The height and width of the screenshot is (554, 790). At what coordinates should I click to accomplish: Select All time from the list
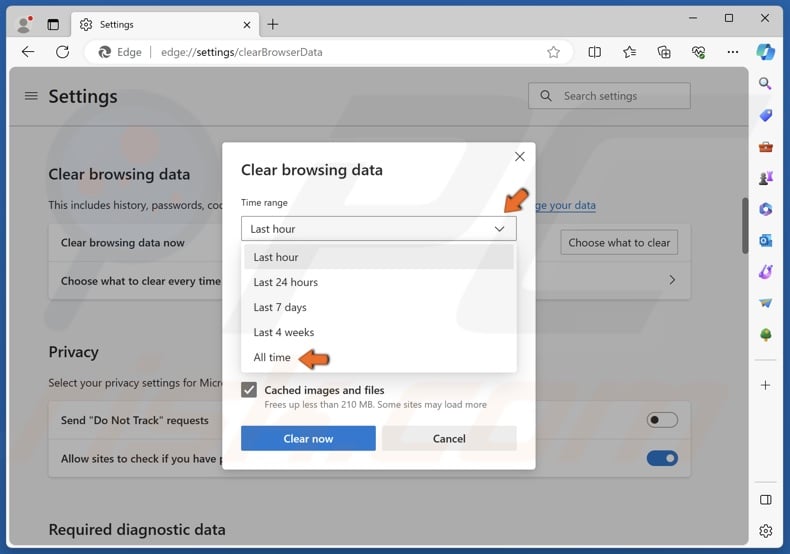click(272, 357)
